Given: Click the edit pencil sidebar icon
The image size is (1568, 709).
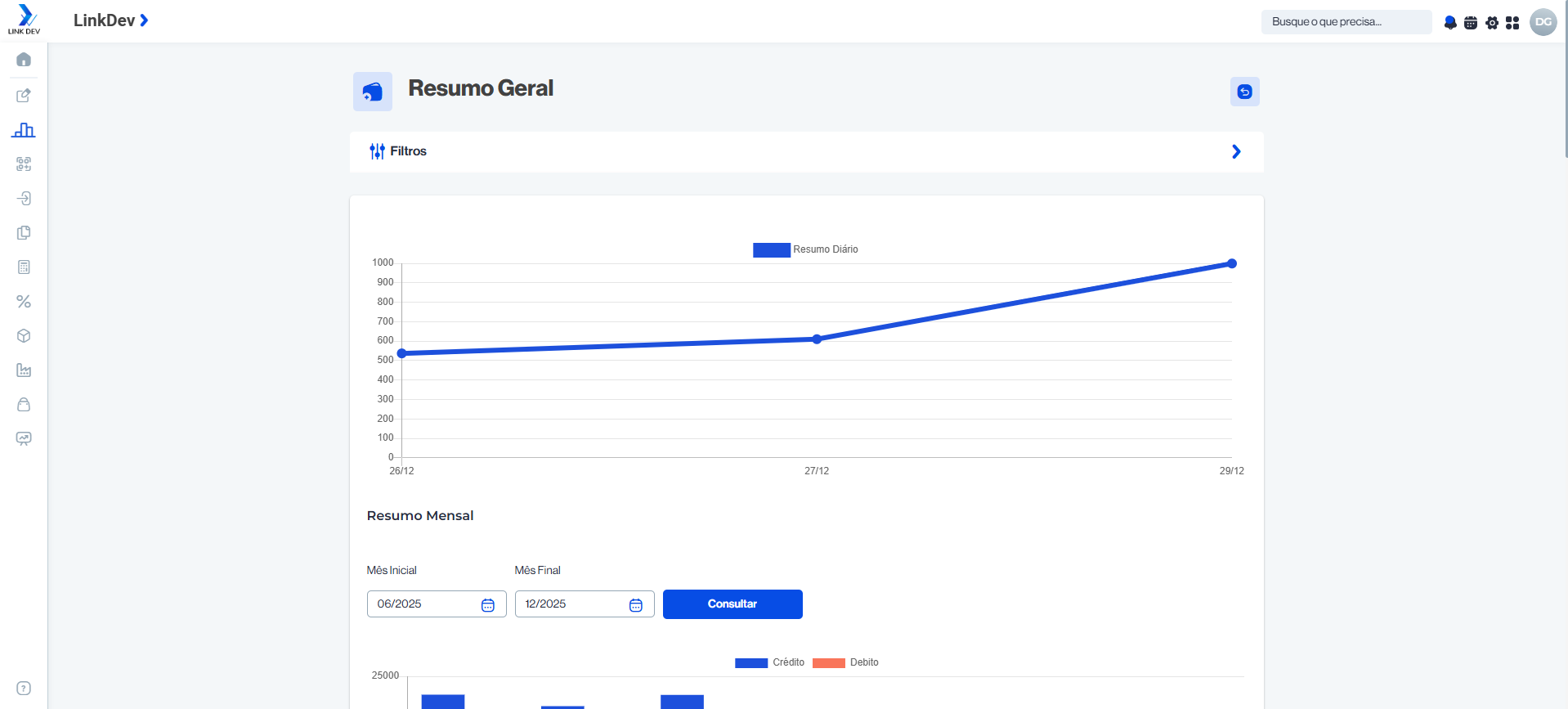Looking at the screenshot, I should pos(24,96).
